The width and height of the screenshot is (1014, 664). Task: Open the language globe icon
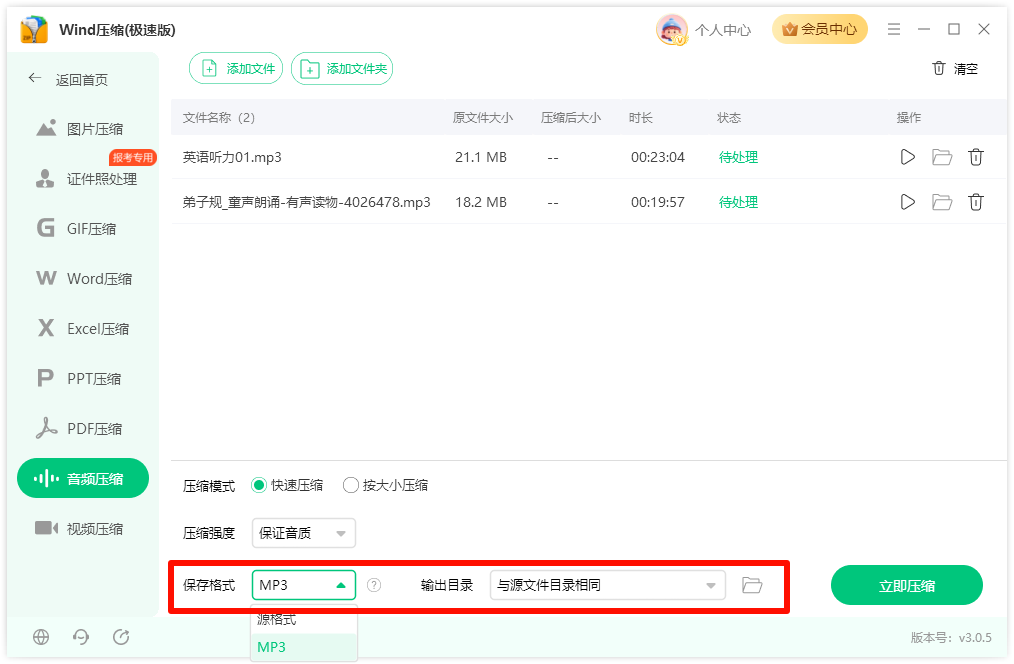[x=41, y=637]
